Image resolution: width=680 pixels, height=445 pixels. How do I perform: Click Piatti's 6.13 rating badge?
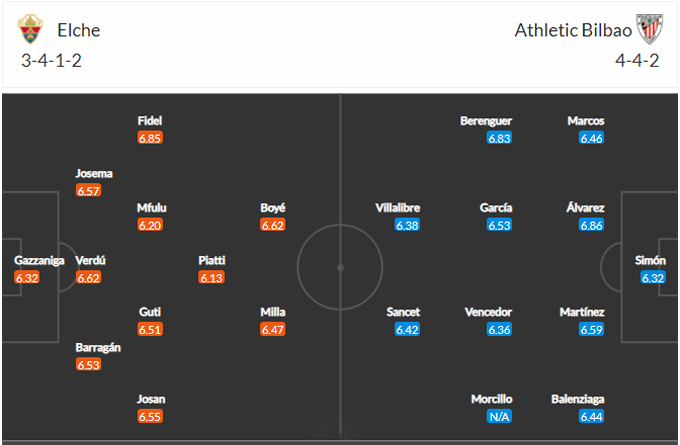pyautogui.click(x=211, y=277)
